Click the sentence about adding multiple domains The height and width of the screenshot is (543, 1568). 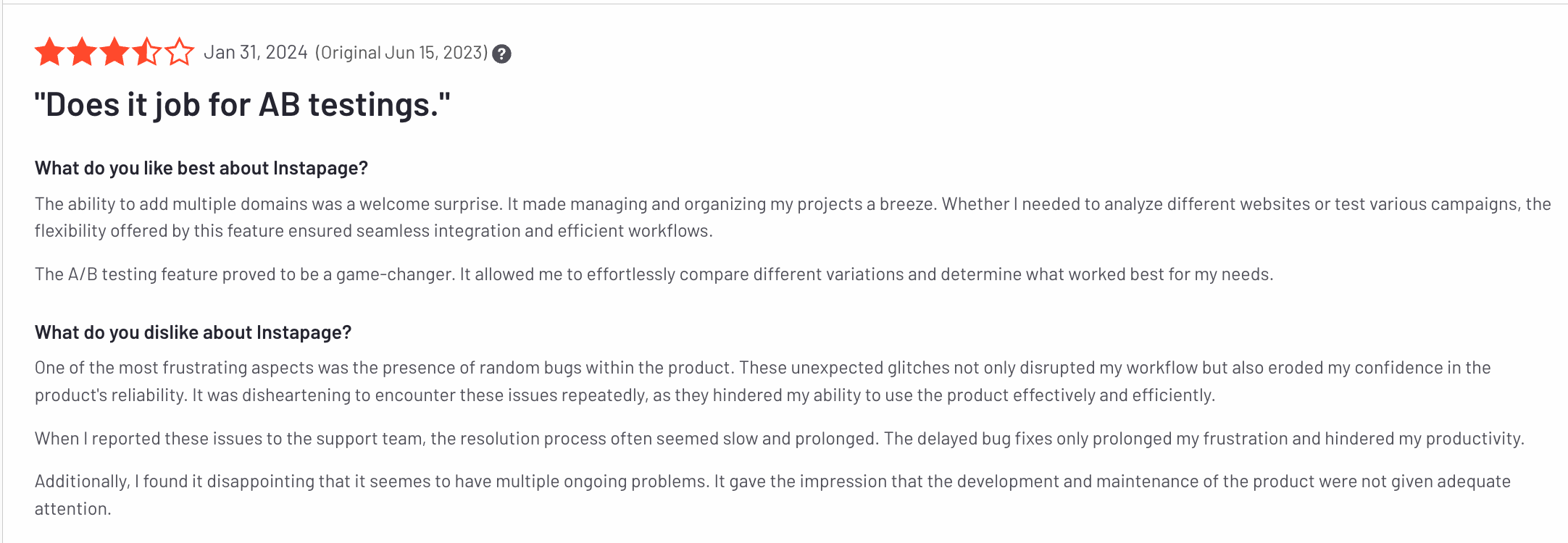pyautogui.click(x=268, y=204)
